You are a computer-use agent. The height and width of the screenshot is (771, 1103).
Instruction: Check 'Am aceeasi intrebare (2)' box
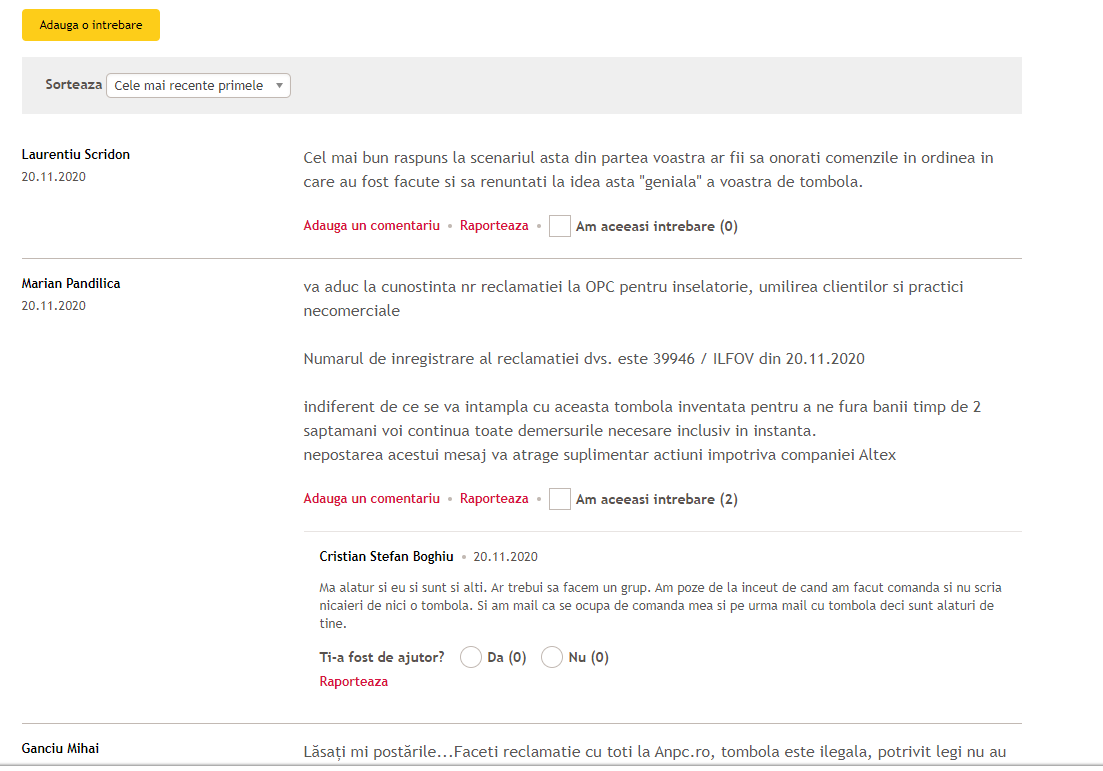(559, 499)
